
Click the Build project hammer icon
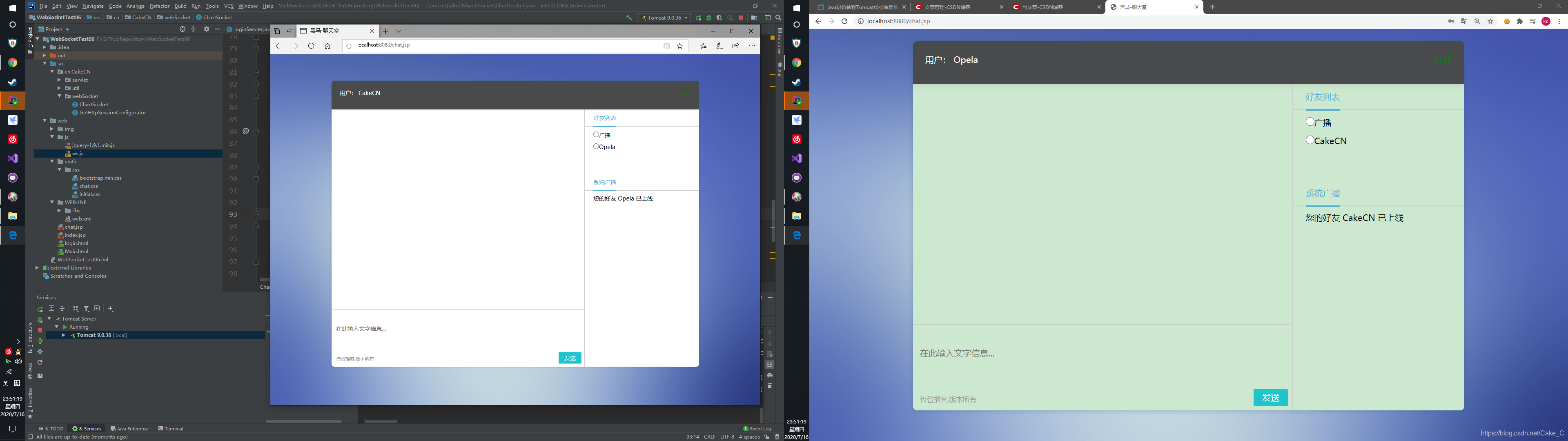click(629, 18)
